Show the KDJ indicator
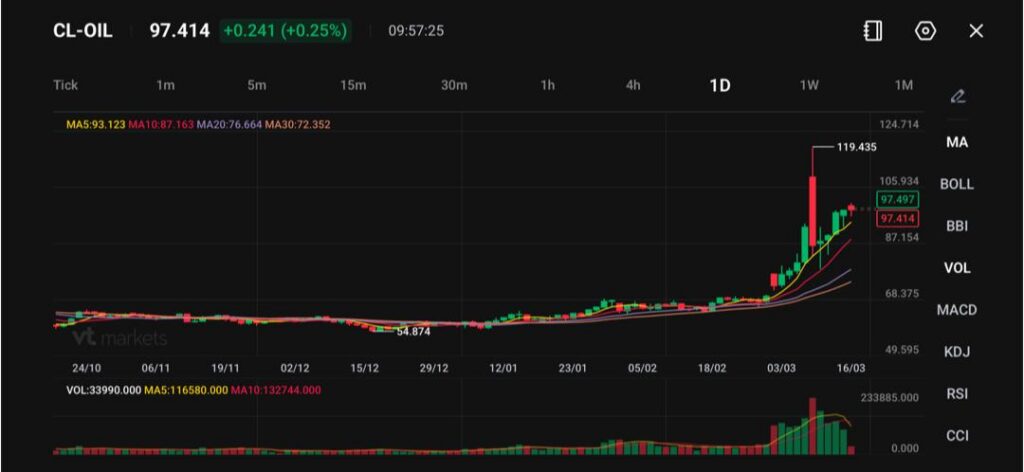 (x=957, y=352)
